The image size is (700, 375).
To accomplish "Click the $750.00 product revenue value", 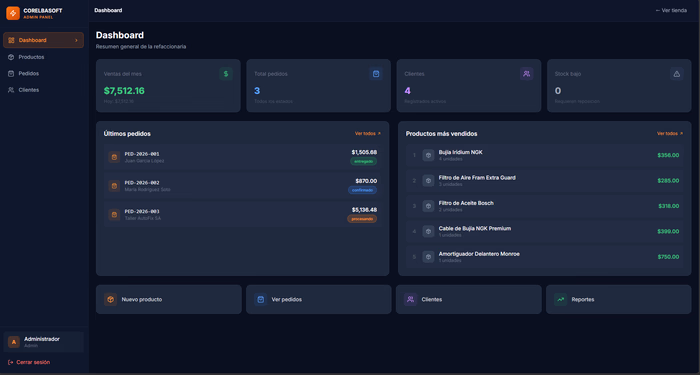I will pos(668,257).
